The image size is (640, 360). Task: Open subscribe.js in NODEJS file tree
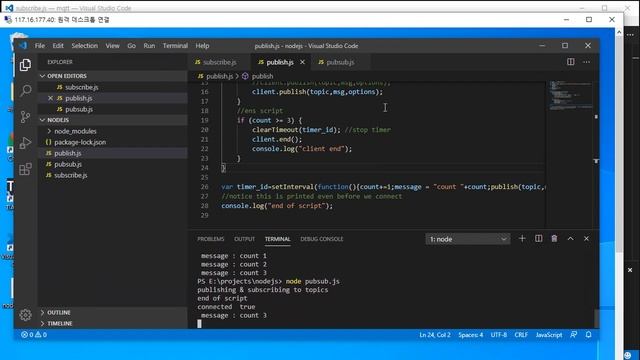click(113, 175)
